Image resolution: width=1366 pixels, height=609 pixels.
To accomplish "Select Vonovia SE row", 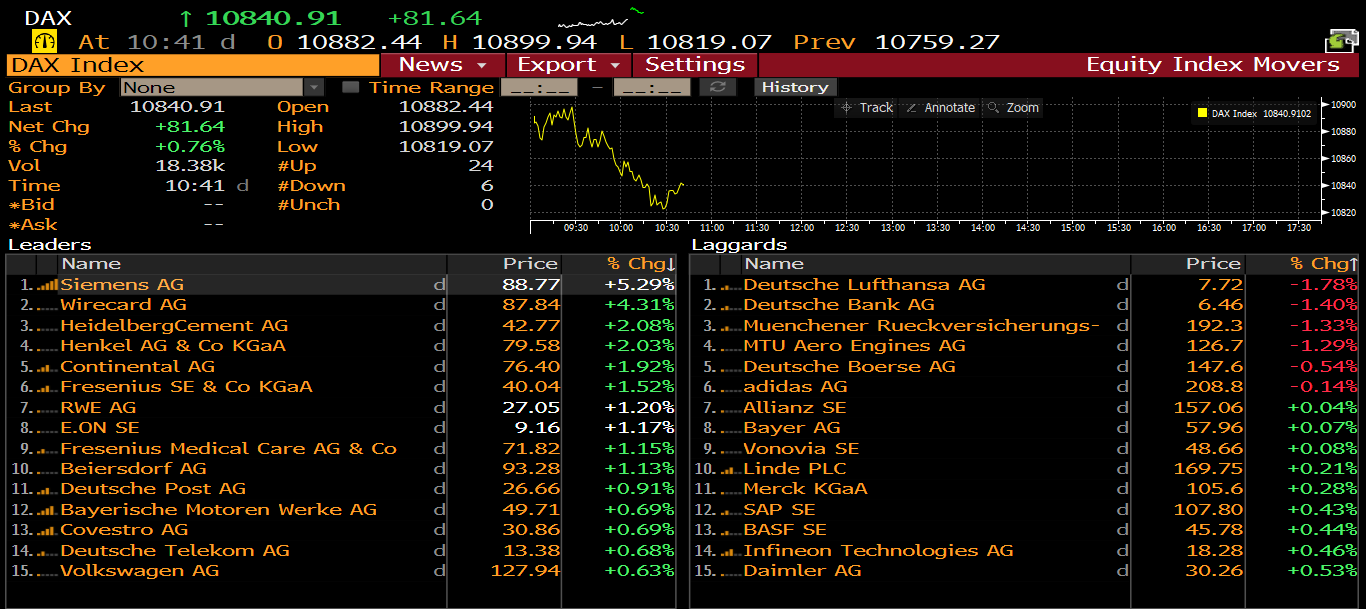I will [1025, 449].
